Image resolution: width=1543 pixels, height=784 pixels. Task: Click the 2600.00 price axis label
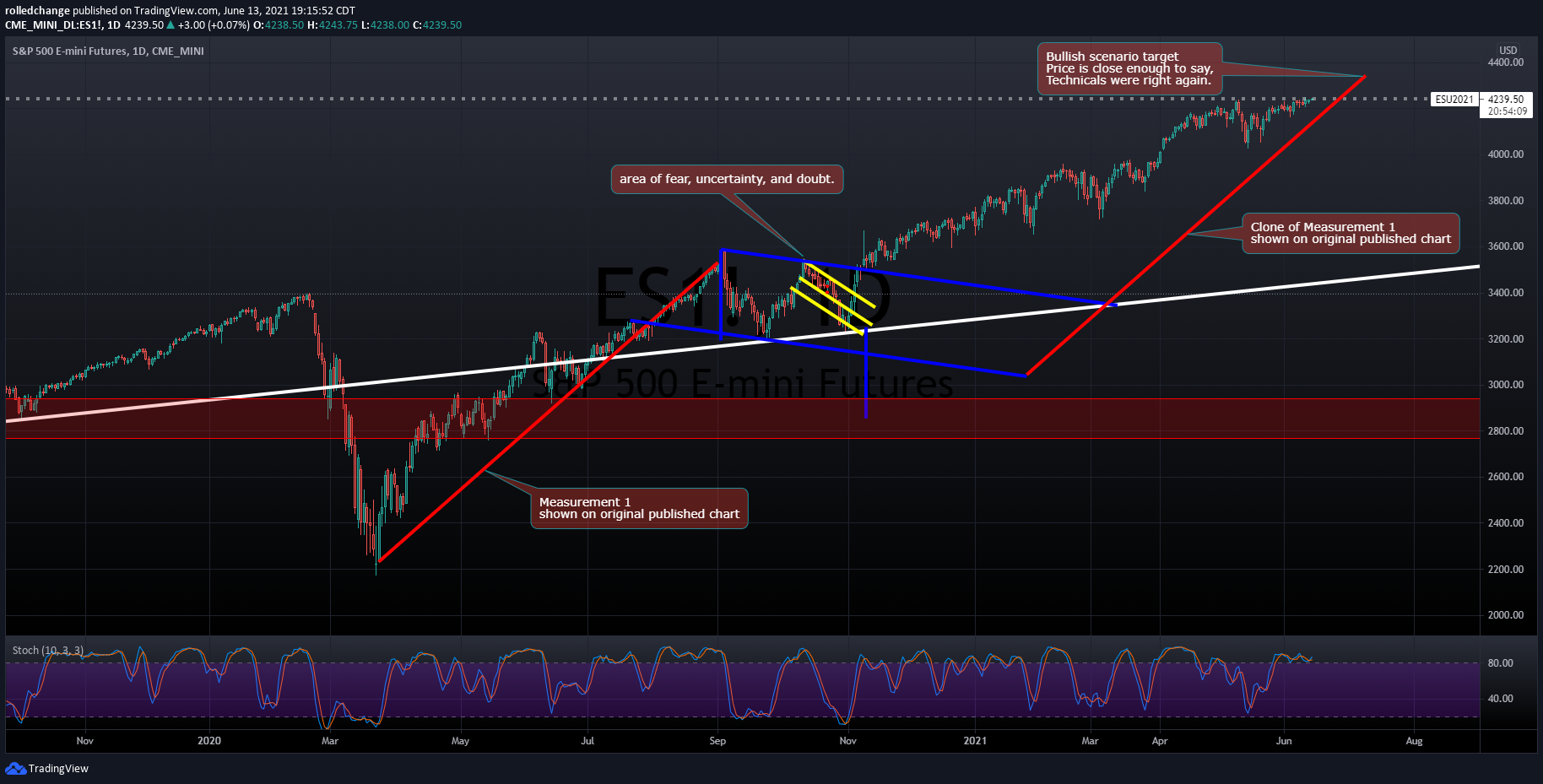pos(1506,477)
